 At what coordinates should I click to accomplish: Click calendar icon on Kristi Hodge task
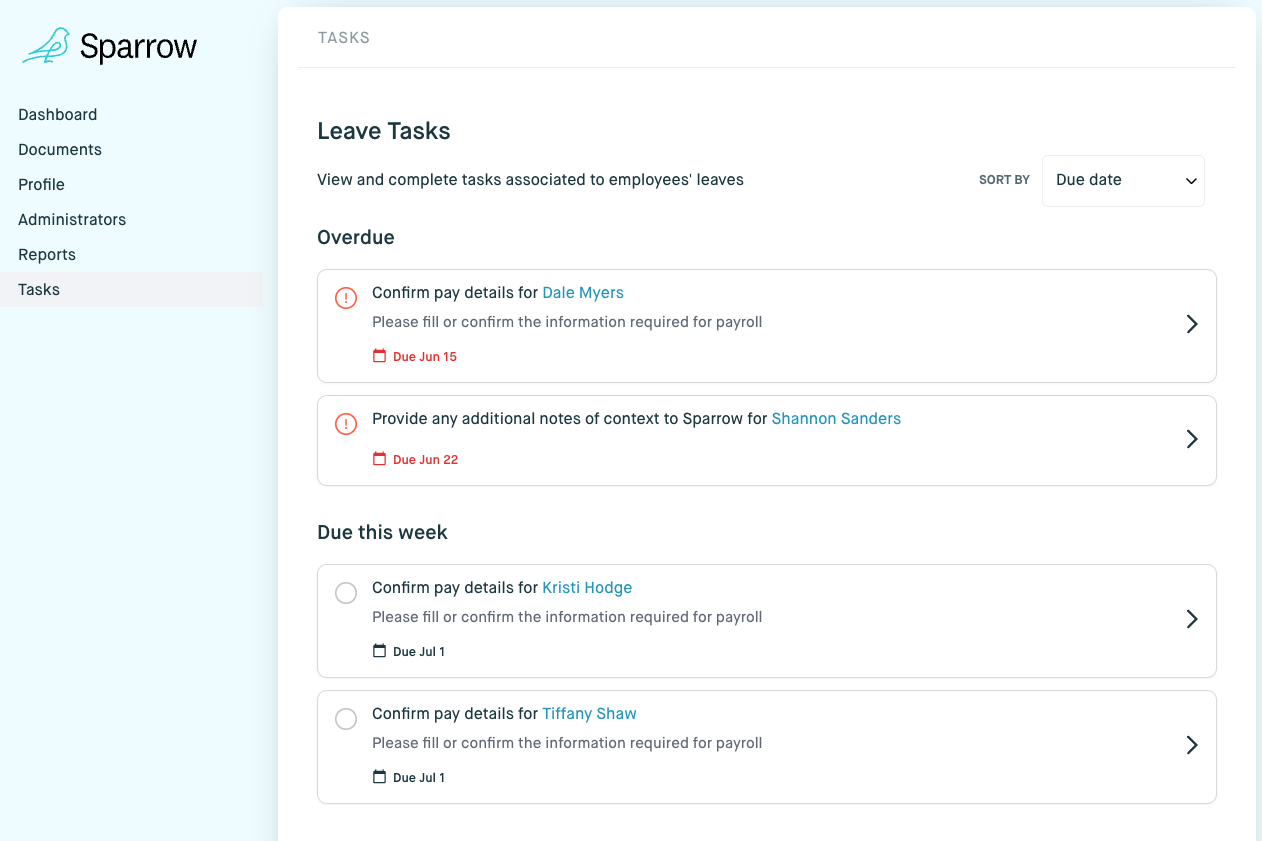(x=379, y=651)
